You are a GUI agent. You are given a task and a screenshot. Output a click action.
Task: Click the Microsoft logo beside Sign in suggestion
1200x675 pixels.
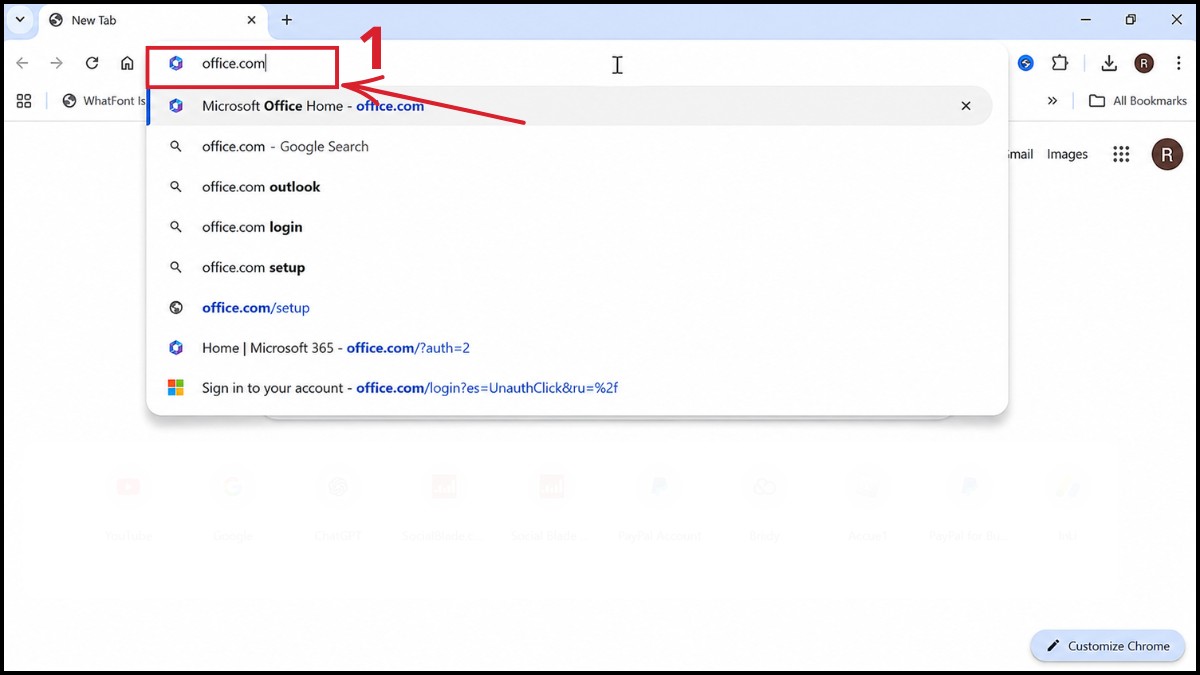pyautogui.click(x=176, y=388)
